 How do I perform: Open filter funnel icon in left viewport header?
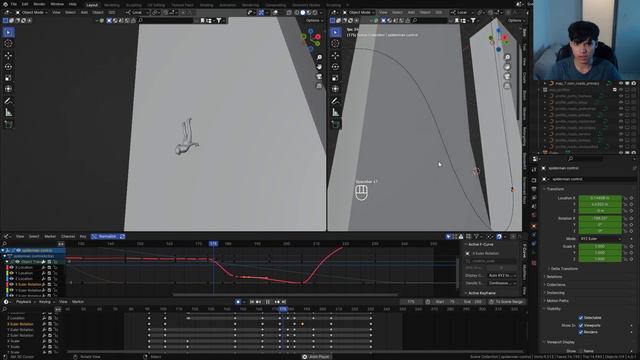[219, 20]
